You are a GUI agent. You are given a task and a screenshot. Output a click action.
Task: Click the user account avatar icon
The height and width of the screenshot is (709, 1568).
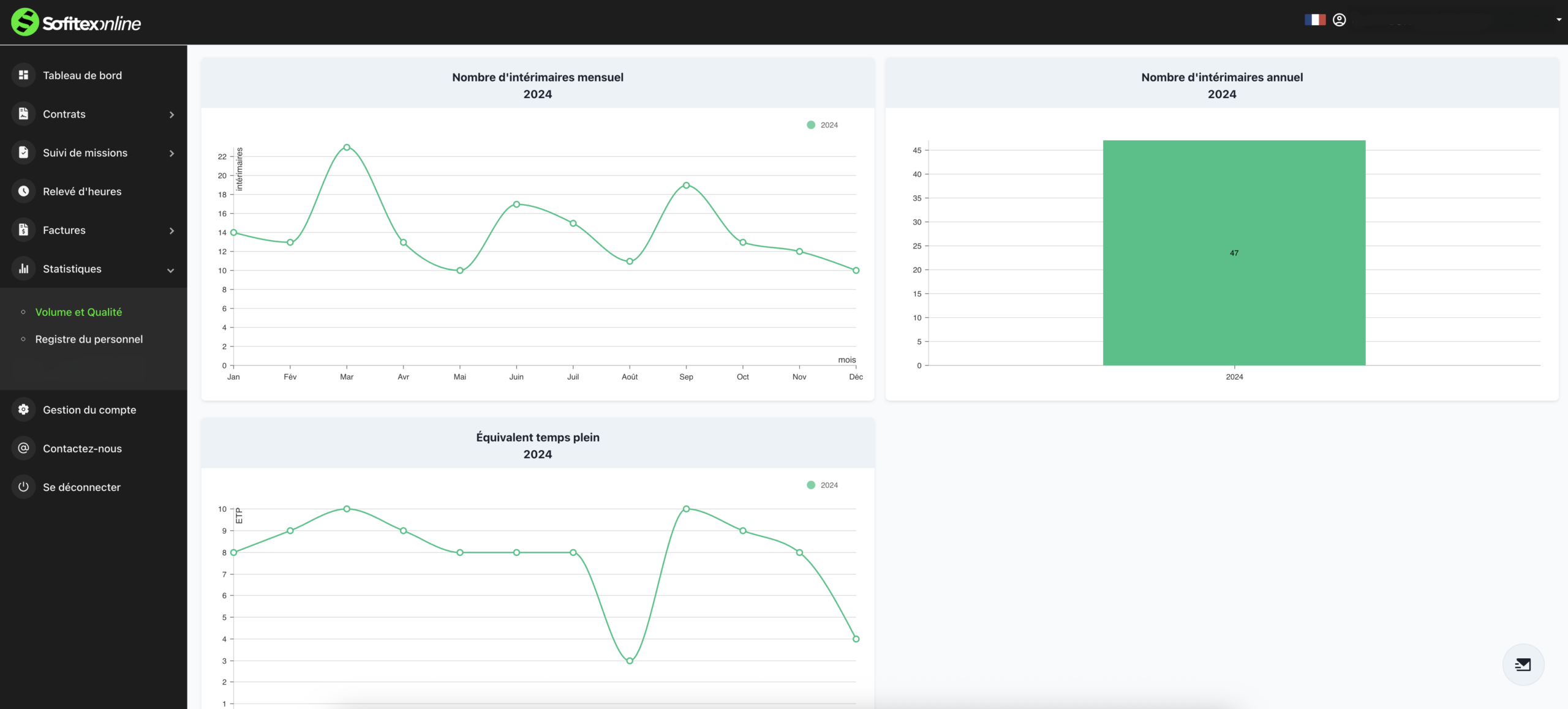point(1340,20)
